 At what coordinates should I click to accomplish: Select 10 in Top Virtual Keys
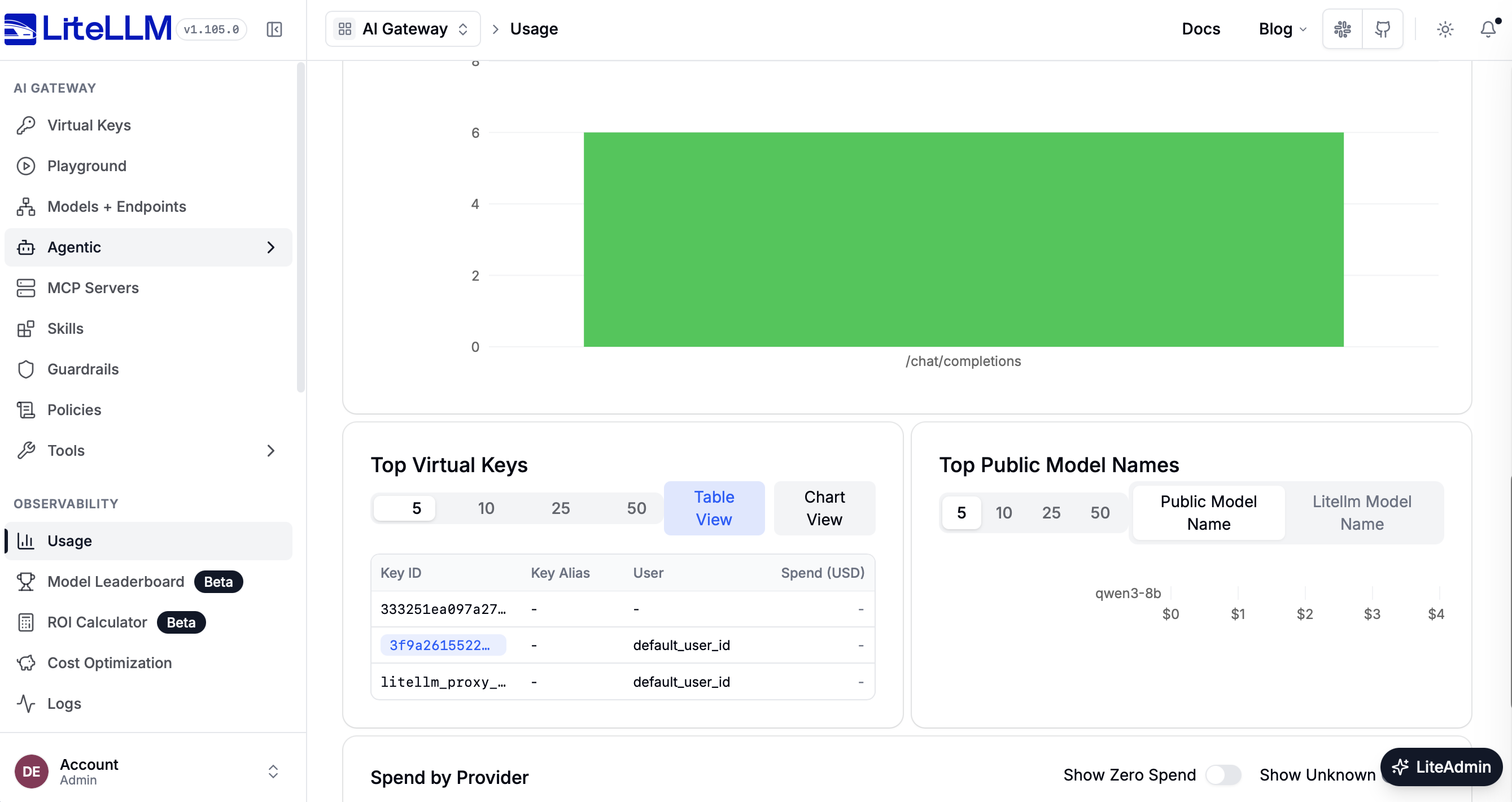coord(486,508)
